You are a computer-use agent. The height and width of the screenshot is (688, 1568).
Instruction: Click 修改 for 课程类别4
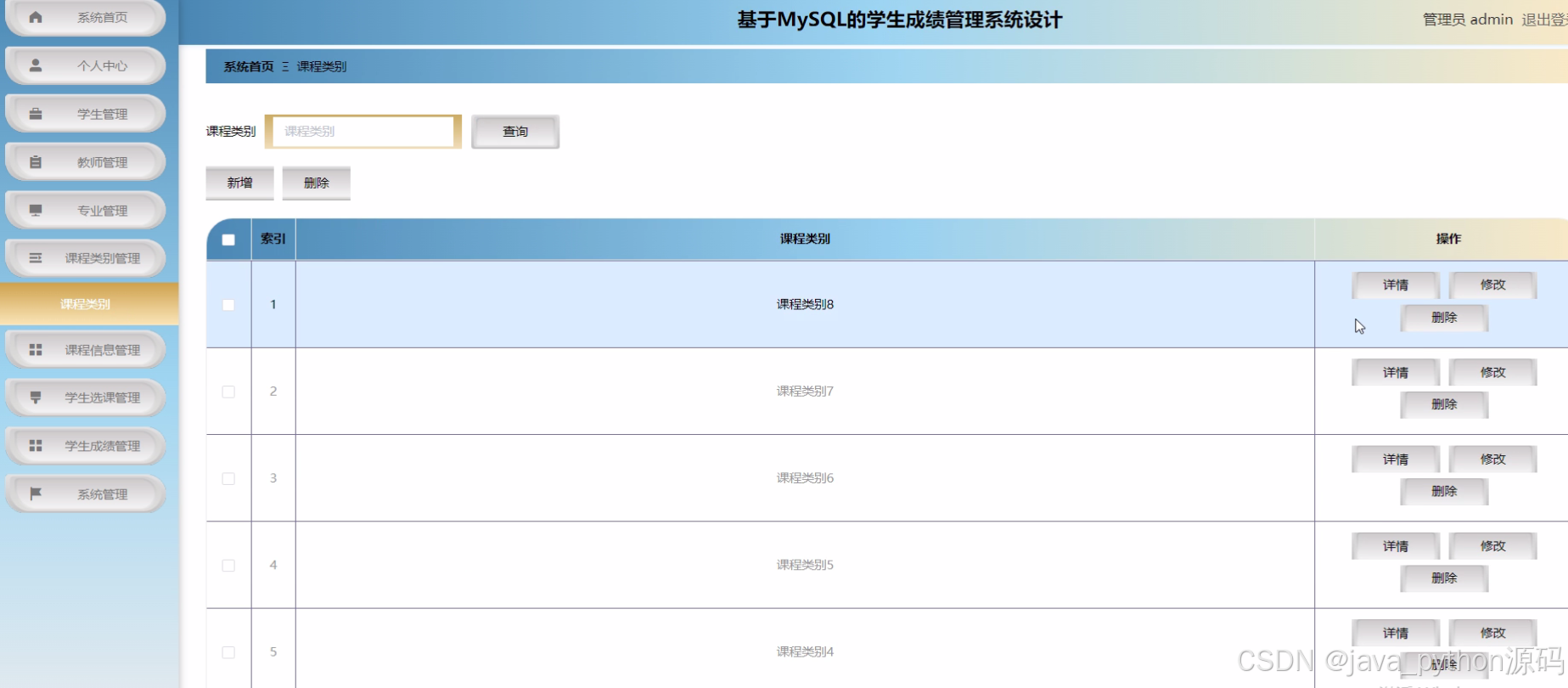coord(1493,633)
